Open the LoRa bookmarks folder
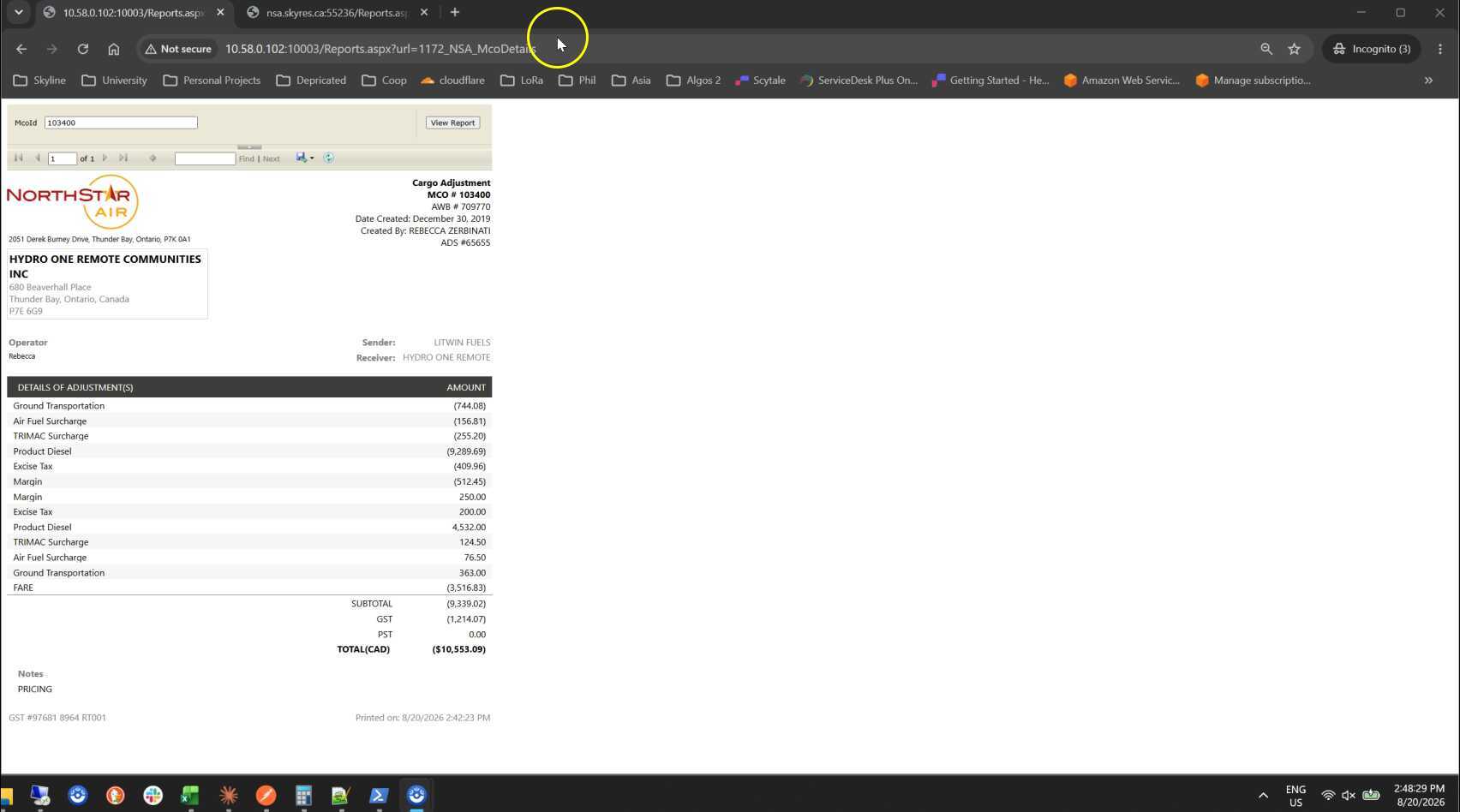 (522, 81)
